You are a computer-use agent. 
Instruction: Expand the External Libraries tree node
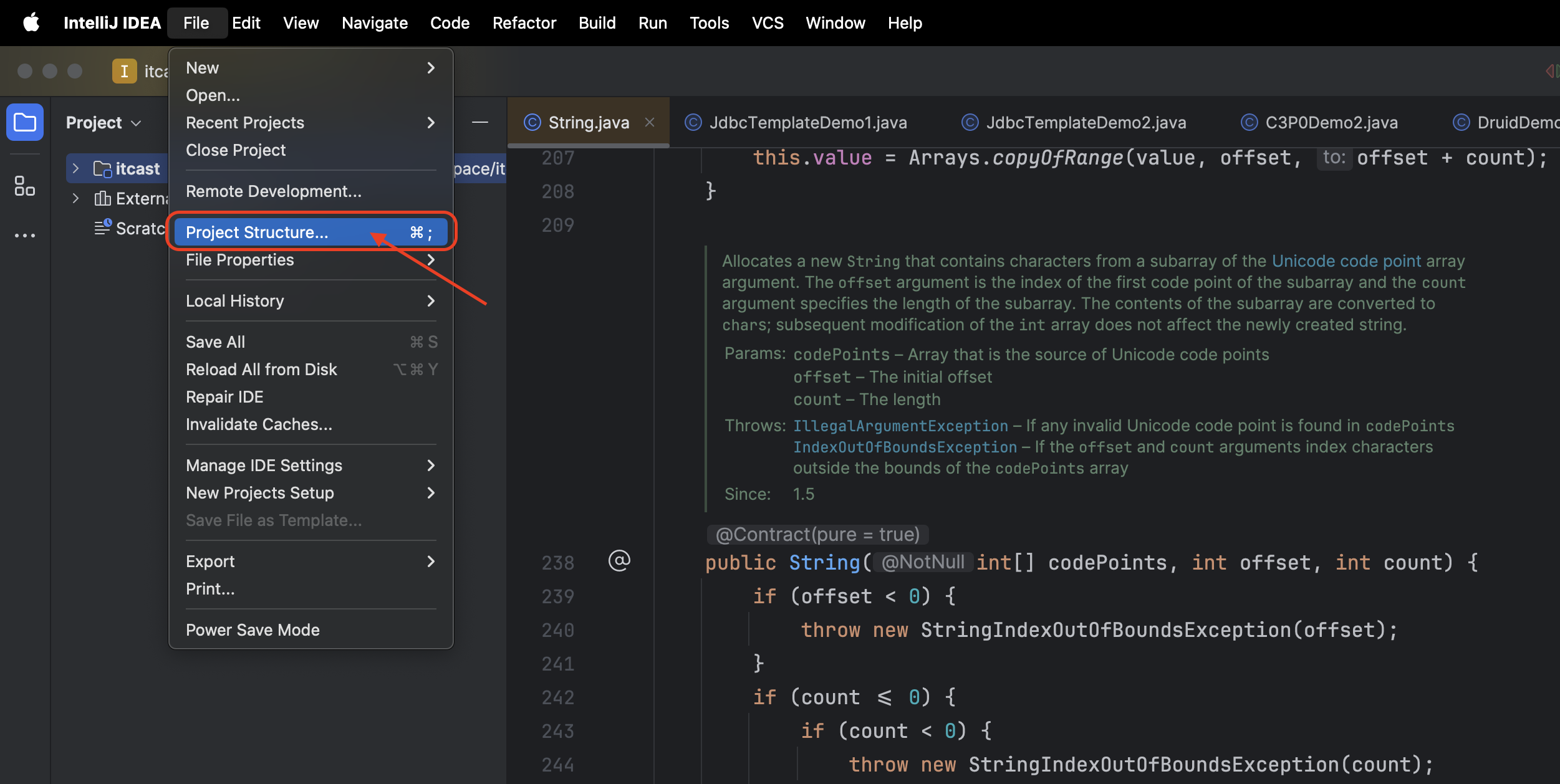(76, 198)
